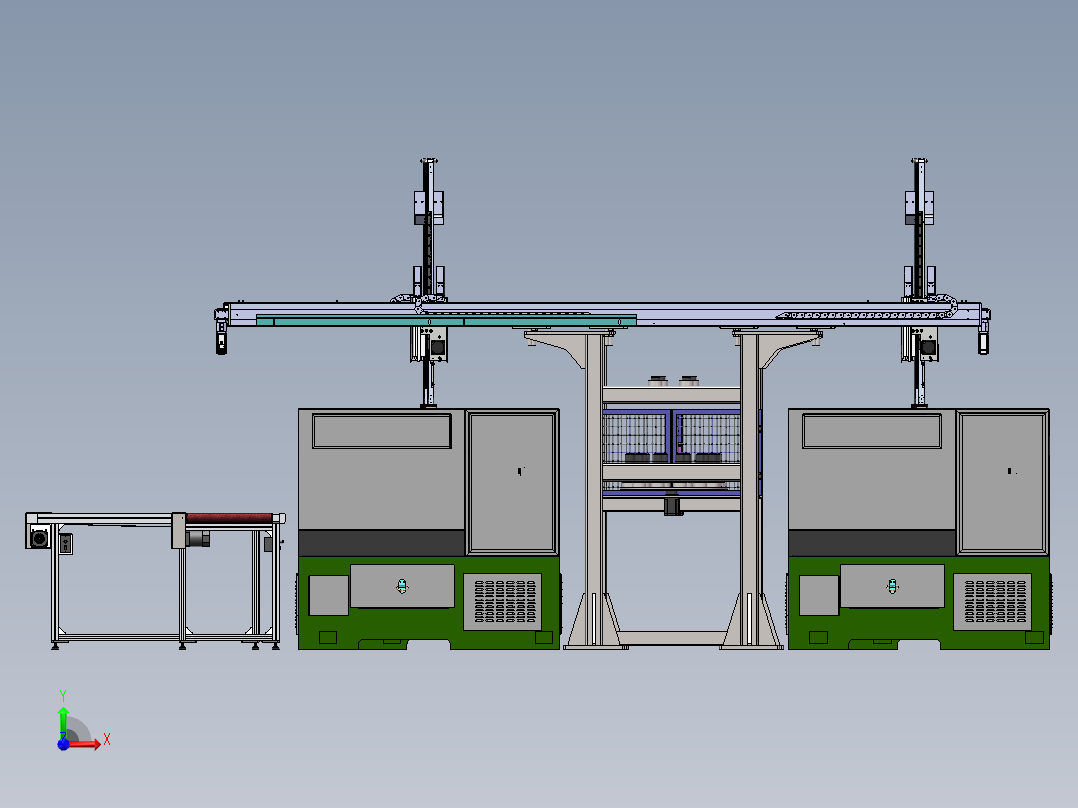Image resolution: width=1078 pixels, height=808 pixels.
Task: Select the drawer handle on the left machine's base
Action: [402, 586]
